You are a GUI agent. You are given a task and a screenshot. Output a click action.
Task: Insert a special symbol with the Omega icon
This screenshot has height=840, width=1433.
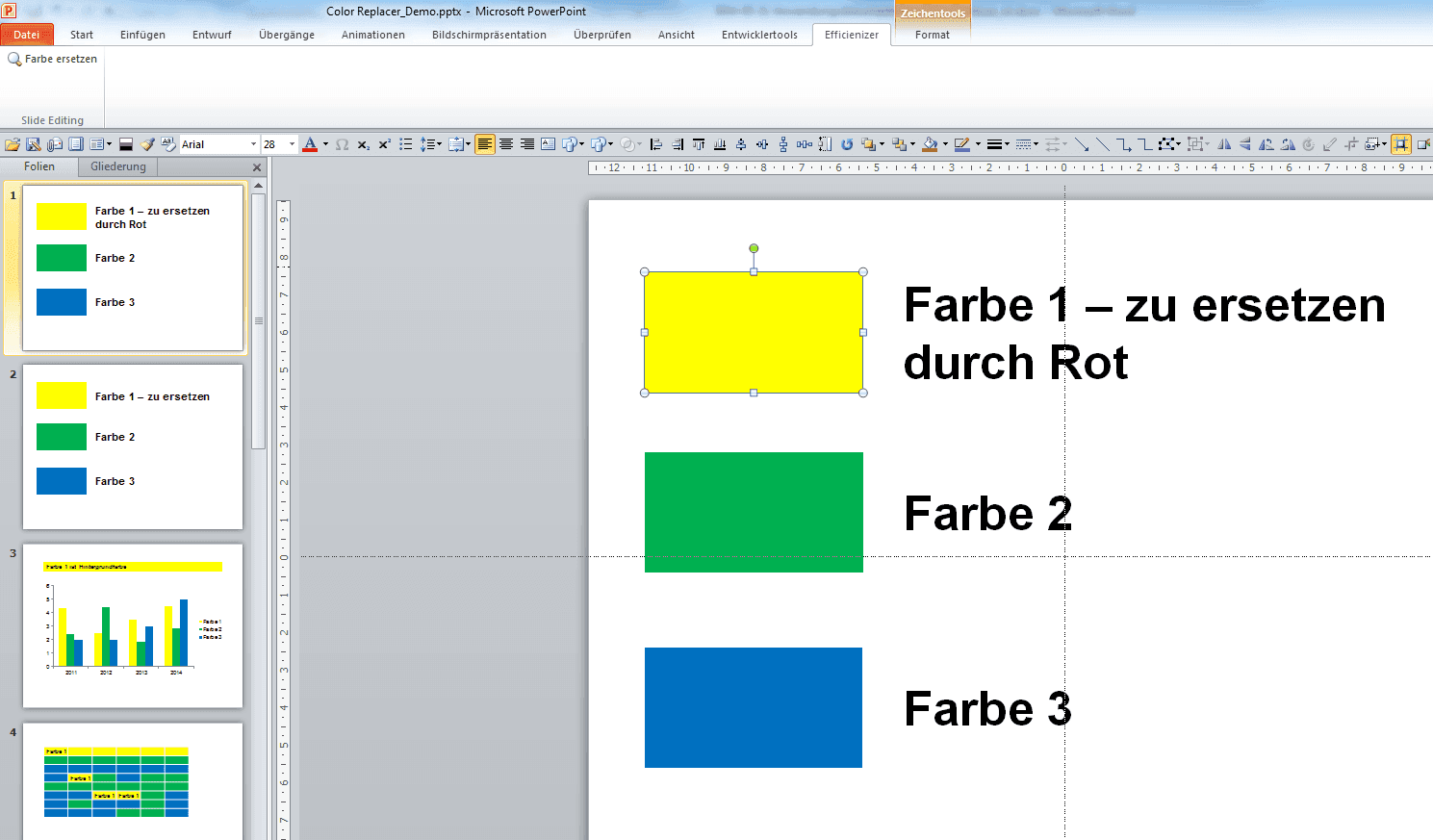point(343,143)
